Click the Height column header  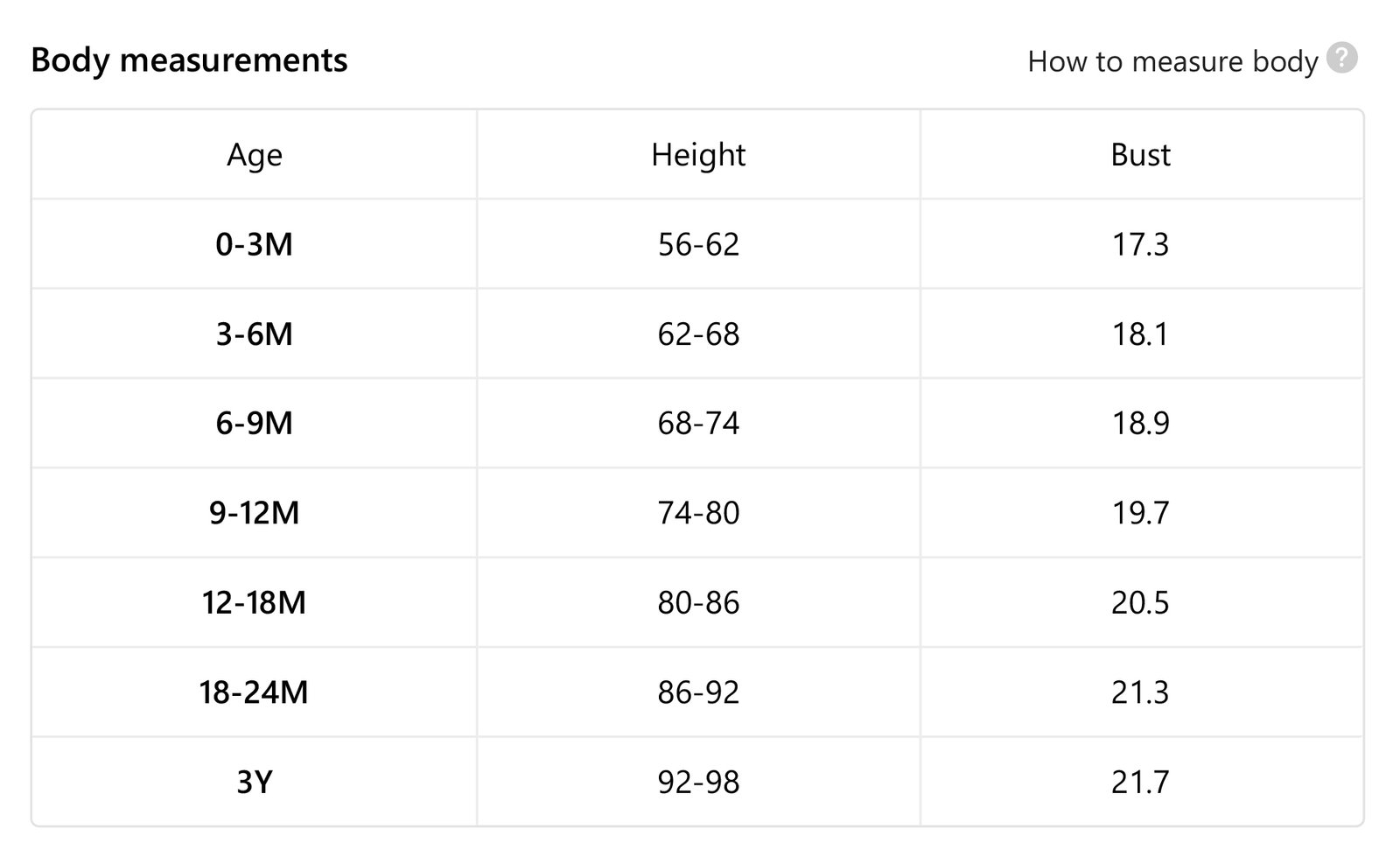[x=698, y=155]
